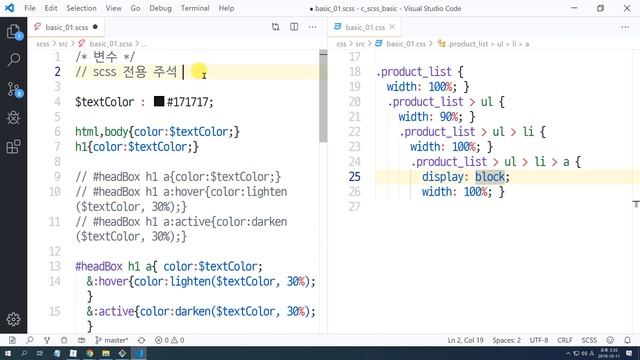
Task: Click line number 13 in left editor
Action: pos(55,266)
